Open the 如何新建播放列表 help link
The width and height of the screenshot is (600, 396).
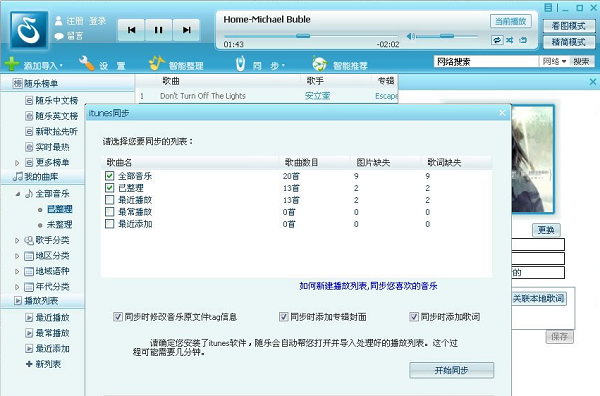tap(368, 286)
